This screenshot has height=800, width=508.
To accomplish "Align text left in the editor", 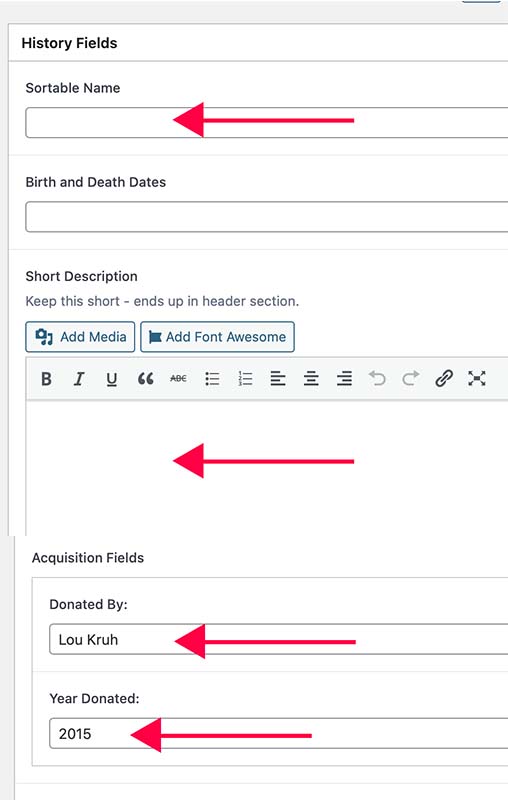I will tap(278, 379).
